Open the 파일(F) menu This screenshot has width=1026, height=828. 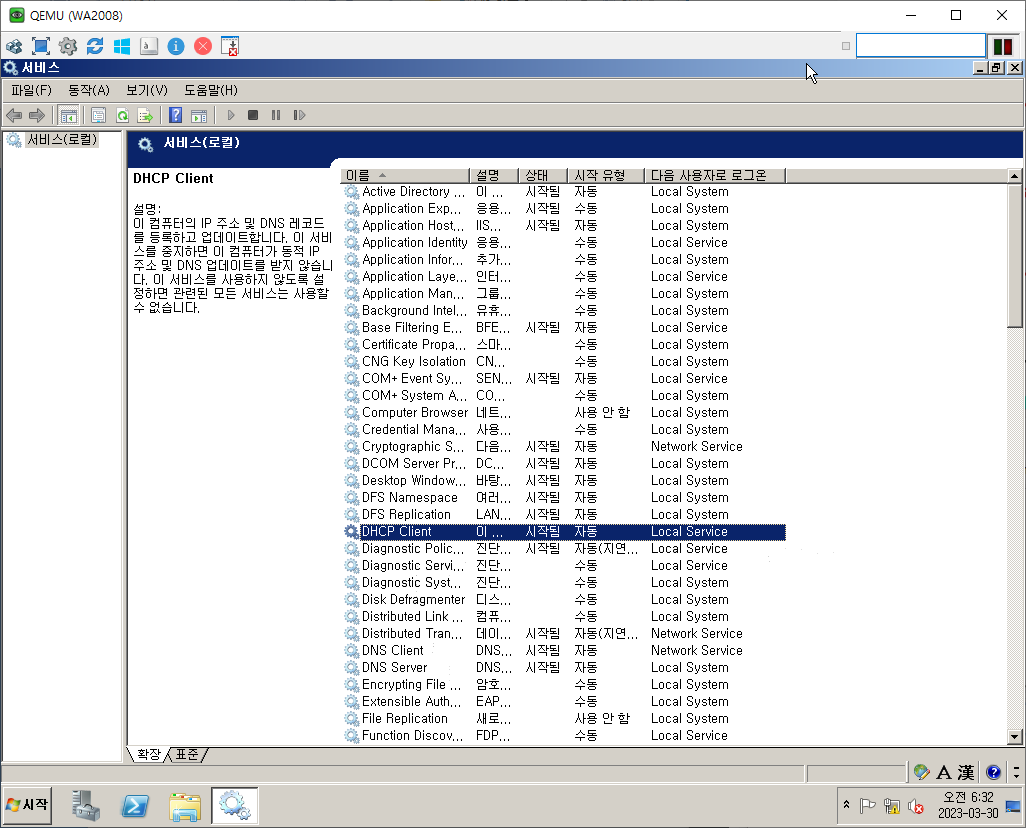[x=31, y=90]
